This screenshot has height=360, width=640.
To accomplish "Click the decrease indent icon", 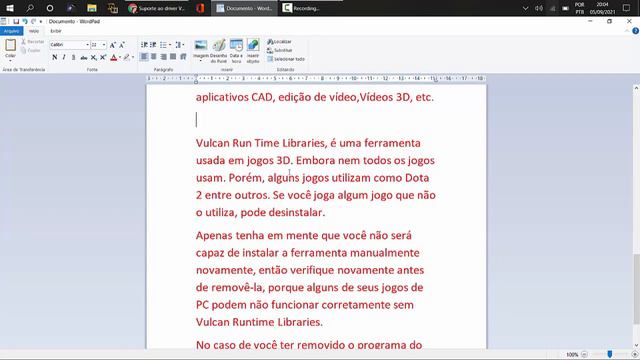I will pos(144,44).
